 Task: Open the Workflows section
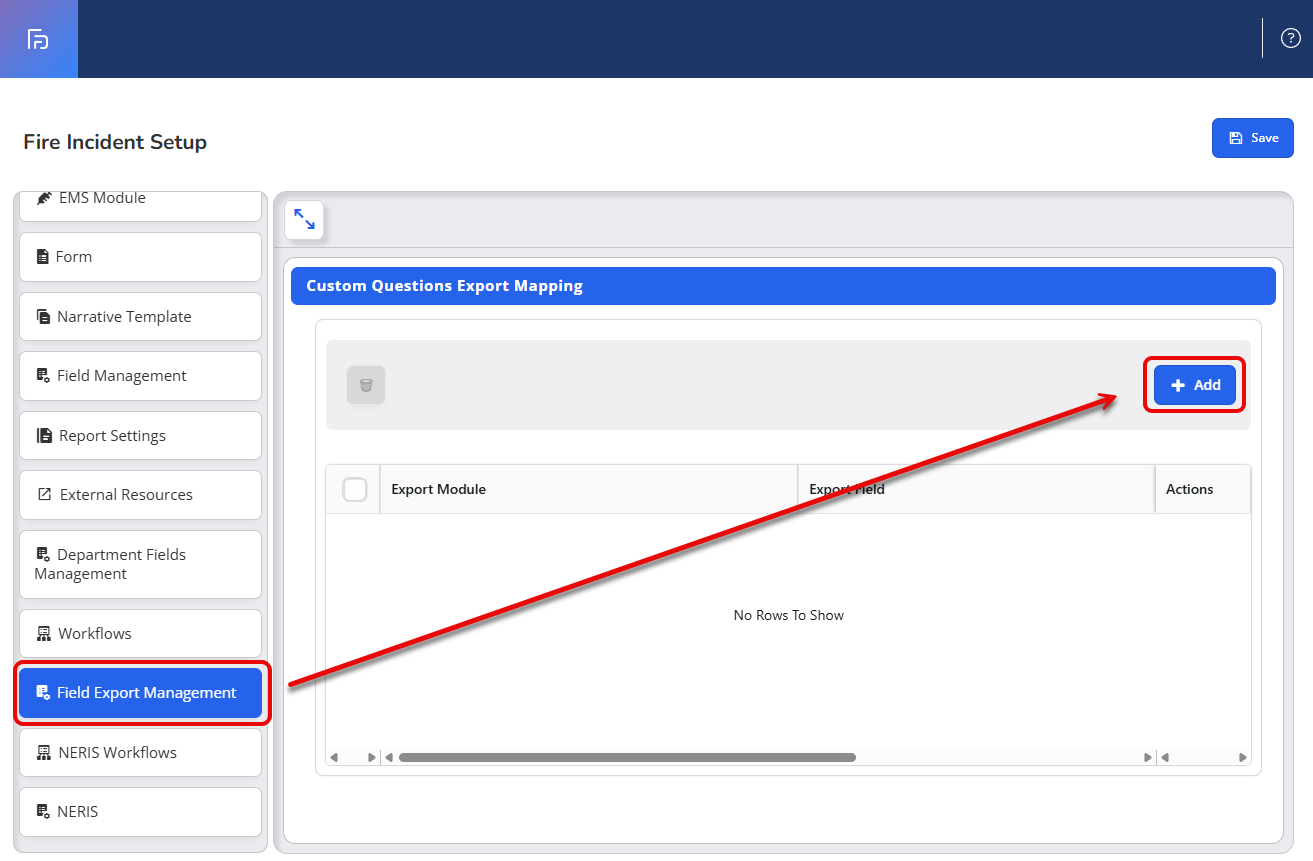140,634
